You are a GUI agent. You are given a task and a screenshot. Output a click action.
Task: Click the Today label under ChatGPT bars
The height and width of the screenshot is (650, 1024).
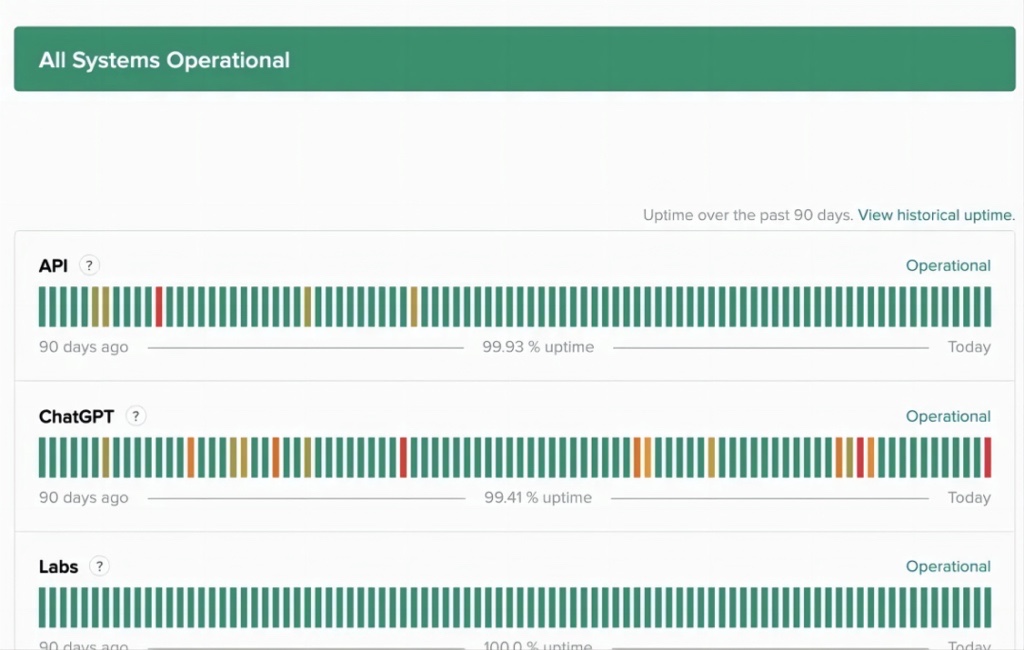coord(969,497)
